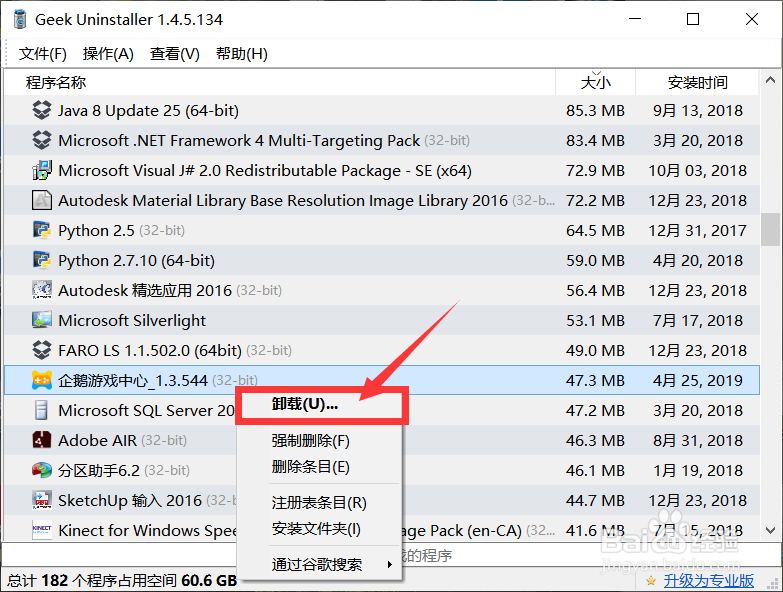783x592 pixels.
Task: Sort by the 程序名称 column header
Action: (280, 82)
